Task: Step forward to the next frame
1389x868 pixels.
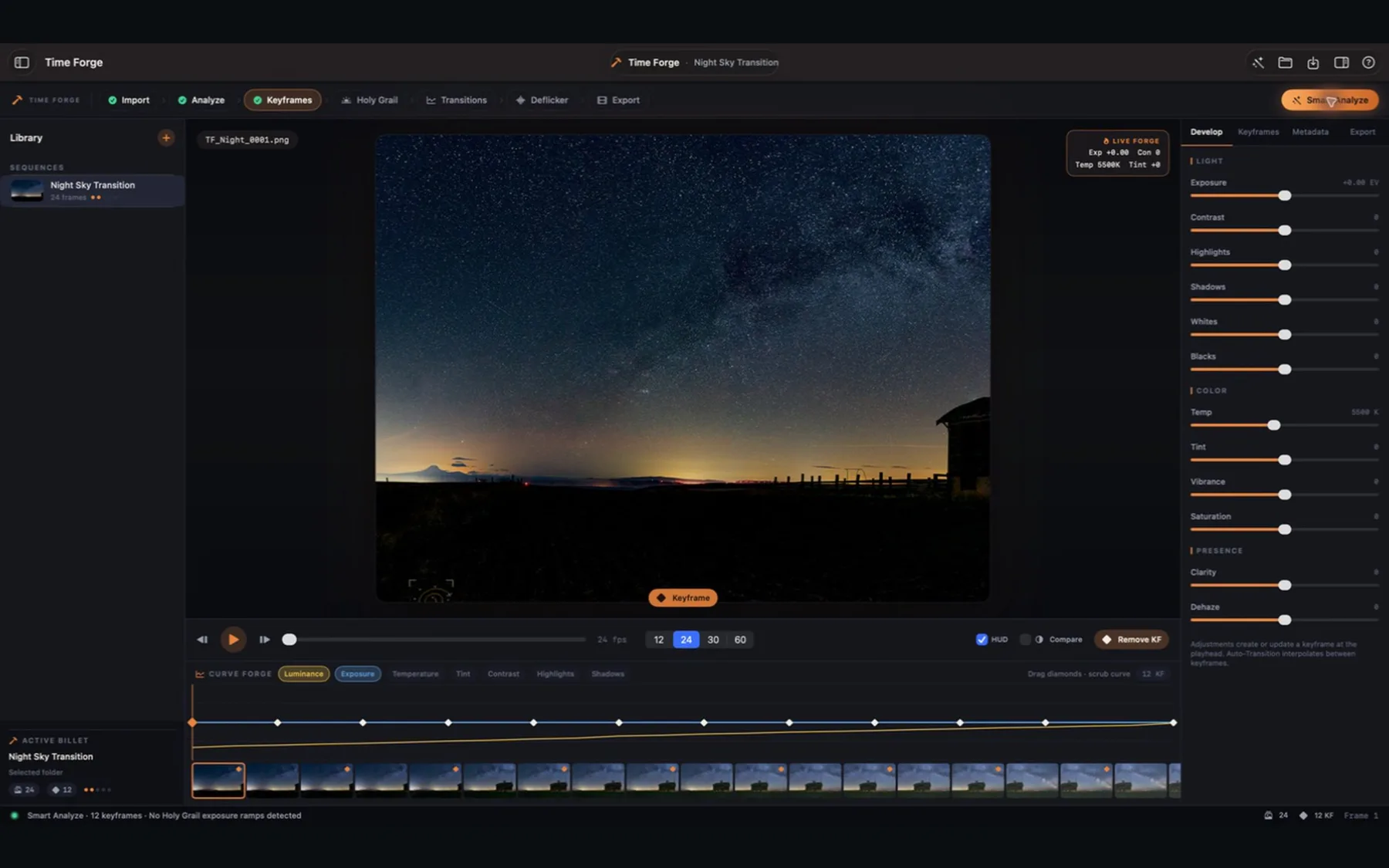Action: coord(265,640)
